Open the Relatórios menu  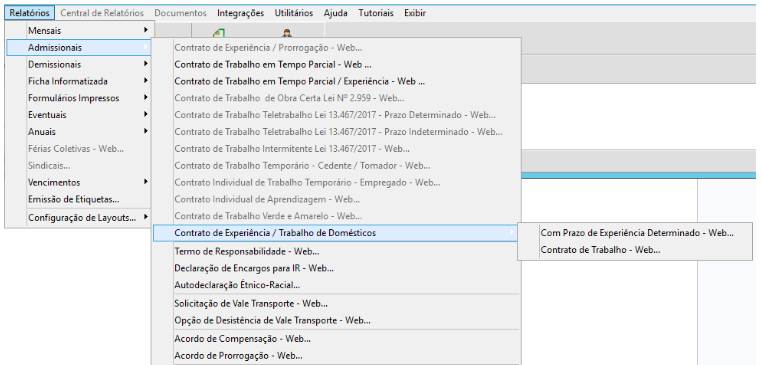[x=29, y=13]
